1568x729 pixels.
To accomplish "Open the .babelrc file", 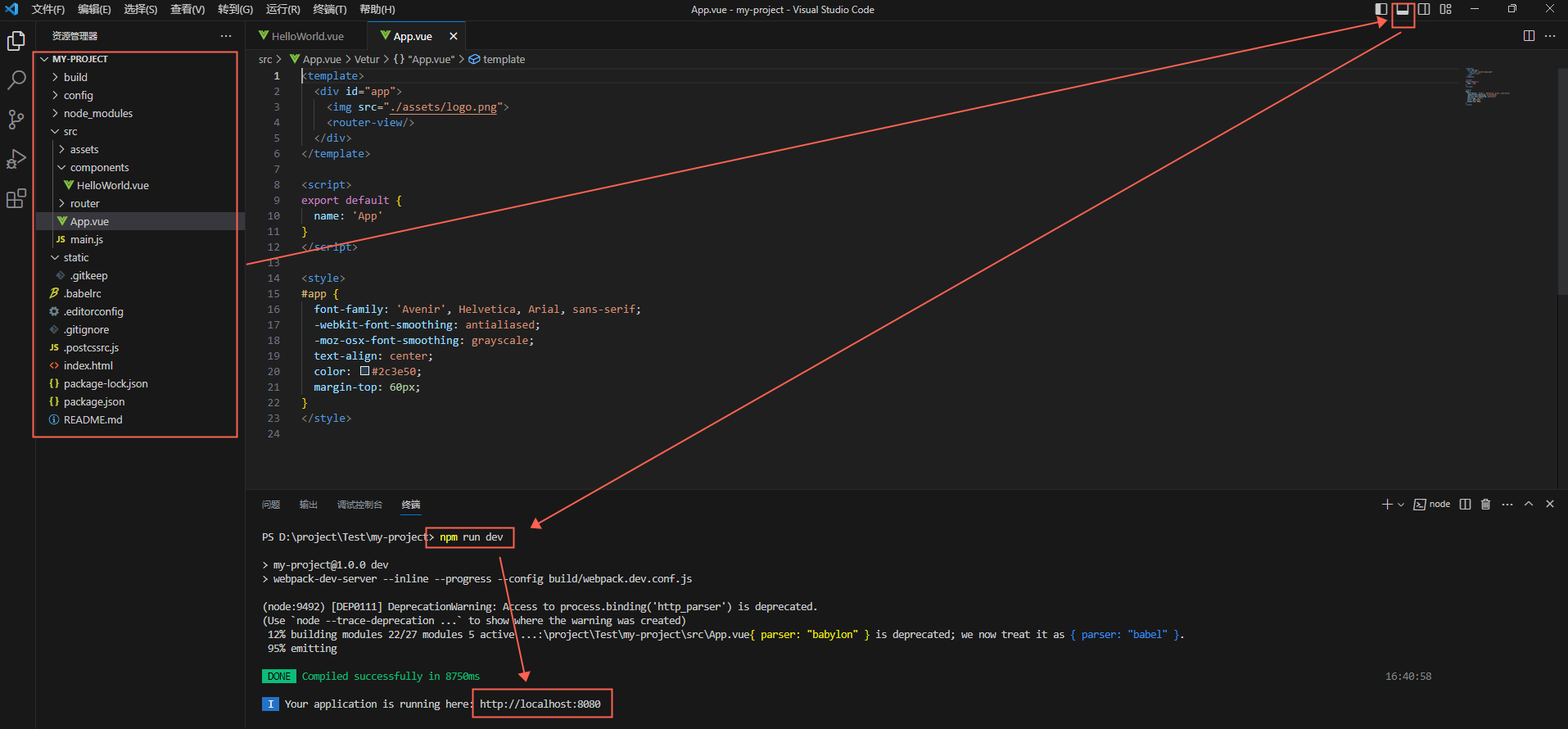I will tap(139, 293).
